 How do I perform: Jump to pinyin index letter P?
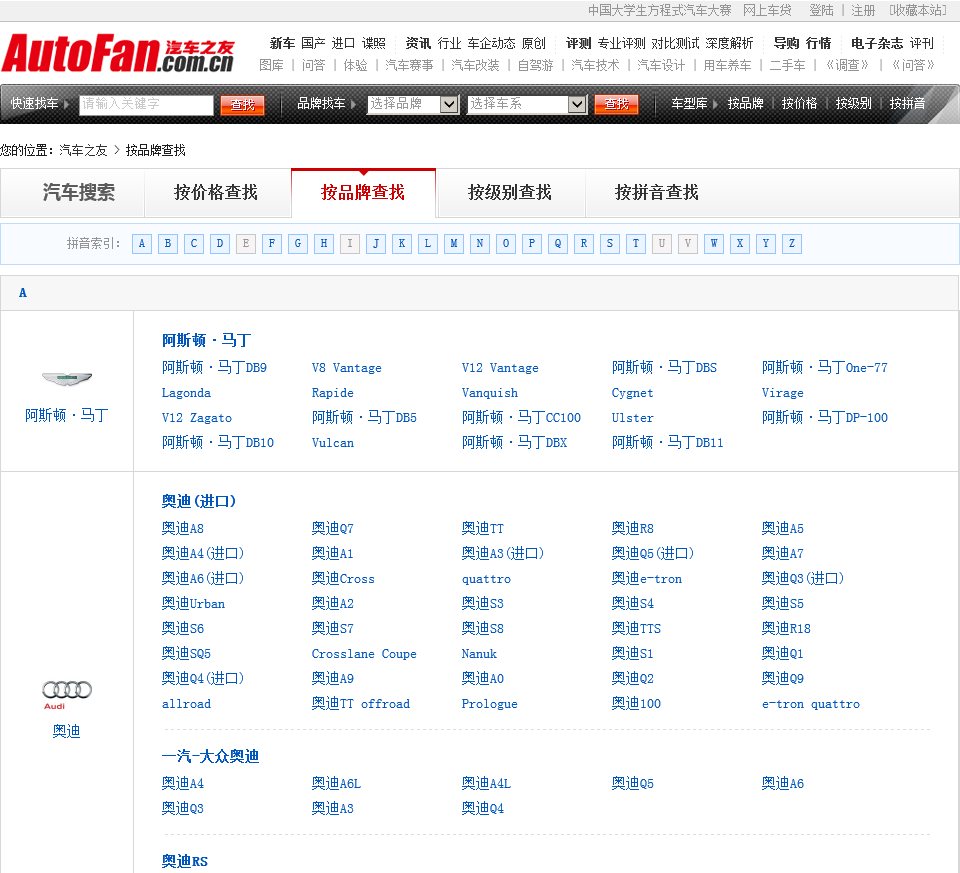(532, 244)
